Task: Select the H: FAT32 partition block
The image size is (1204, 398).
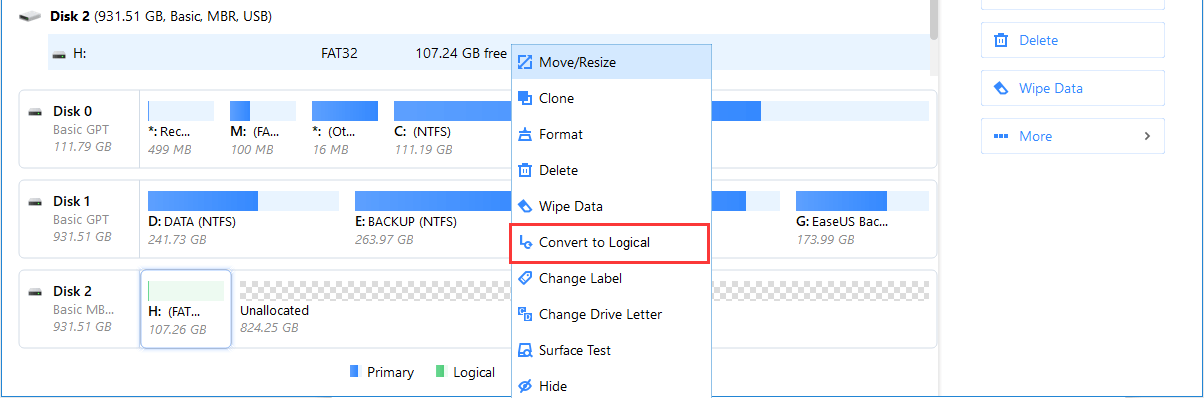Action: [x=186, y=309]
